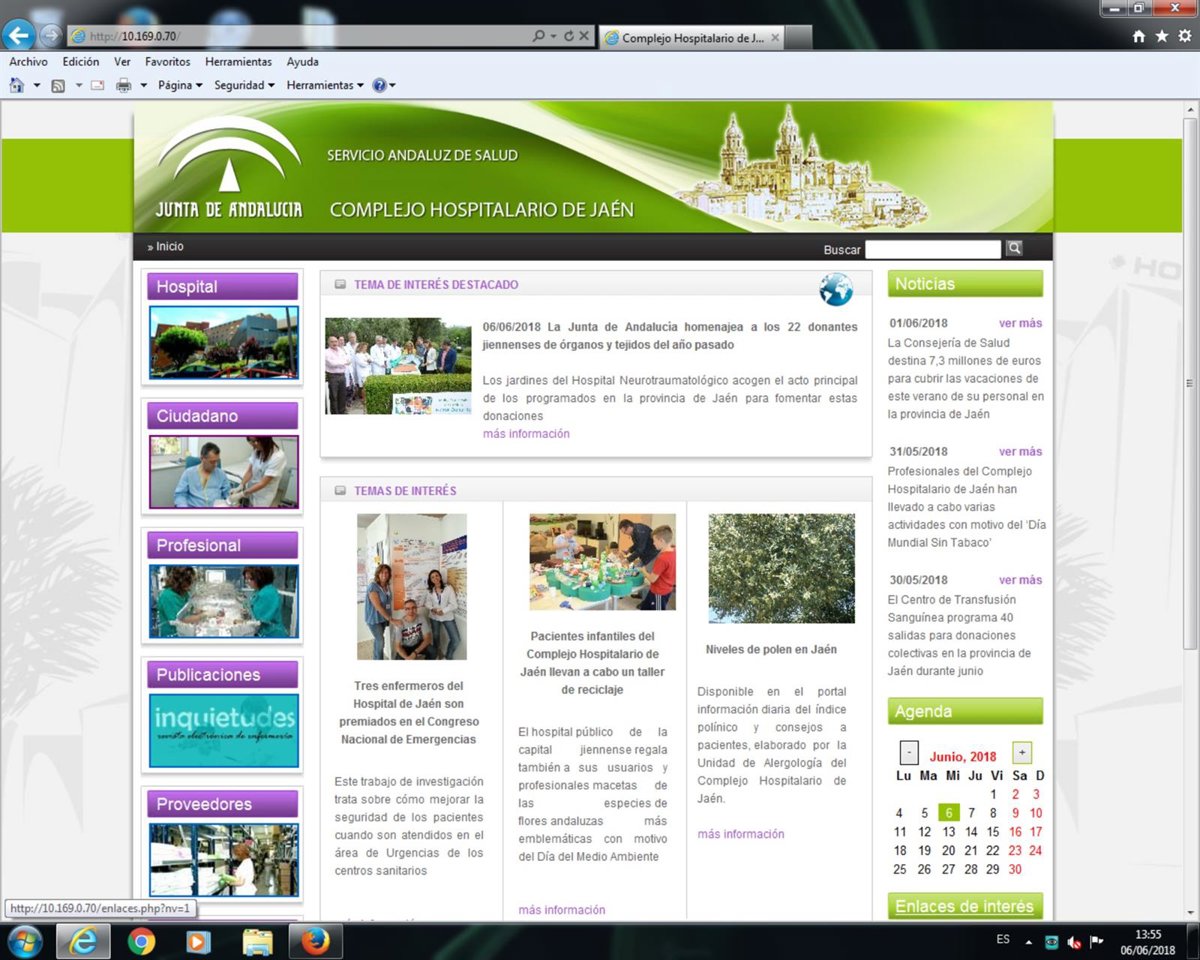The height and width of the screenshot is (960, 1200).
Task: Open the Archivo menu
Action: click(x=28, y=62)
